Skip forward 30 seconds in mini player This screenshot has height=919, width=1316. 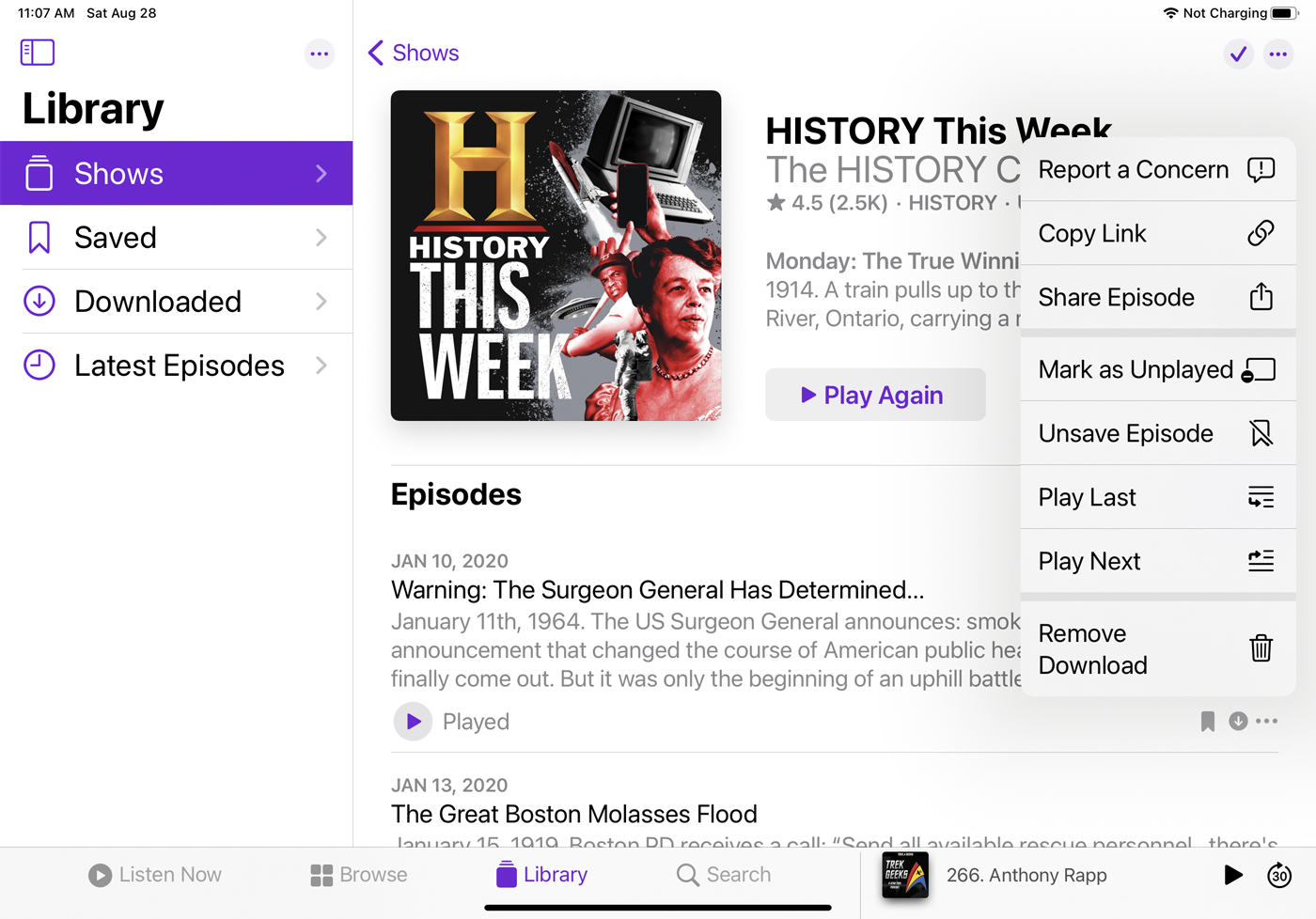1279,875
